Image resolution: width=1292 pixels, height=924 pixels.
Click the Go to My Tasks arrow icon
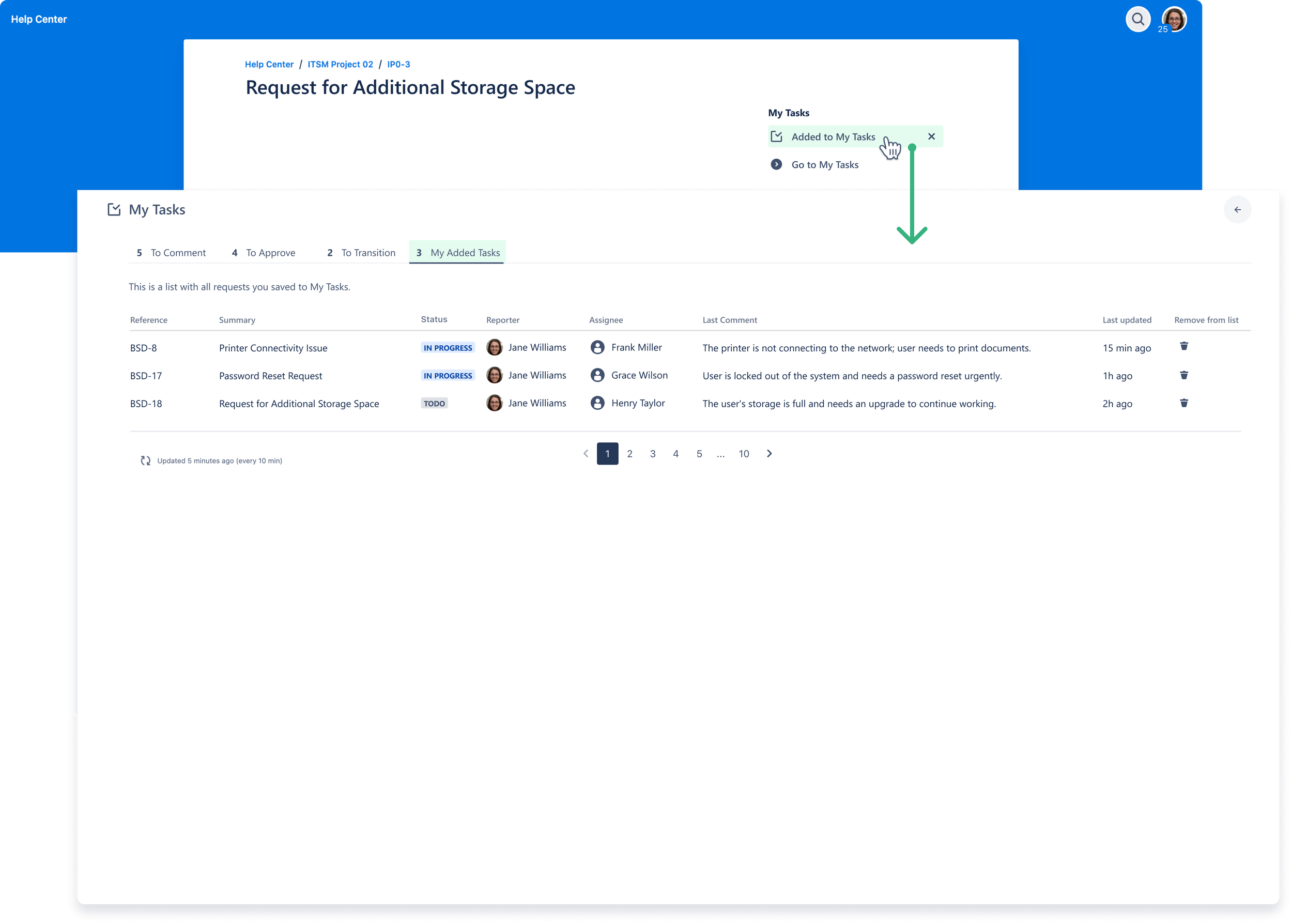click(776, 164)
